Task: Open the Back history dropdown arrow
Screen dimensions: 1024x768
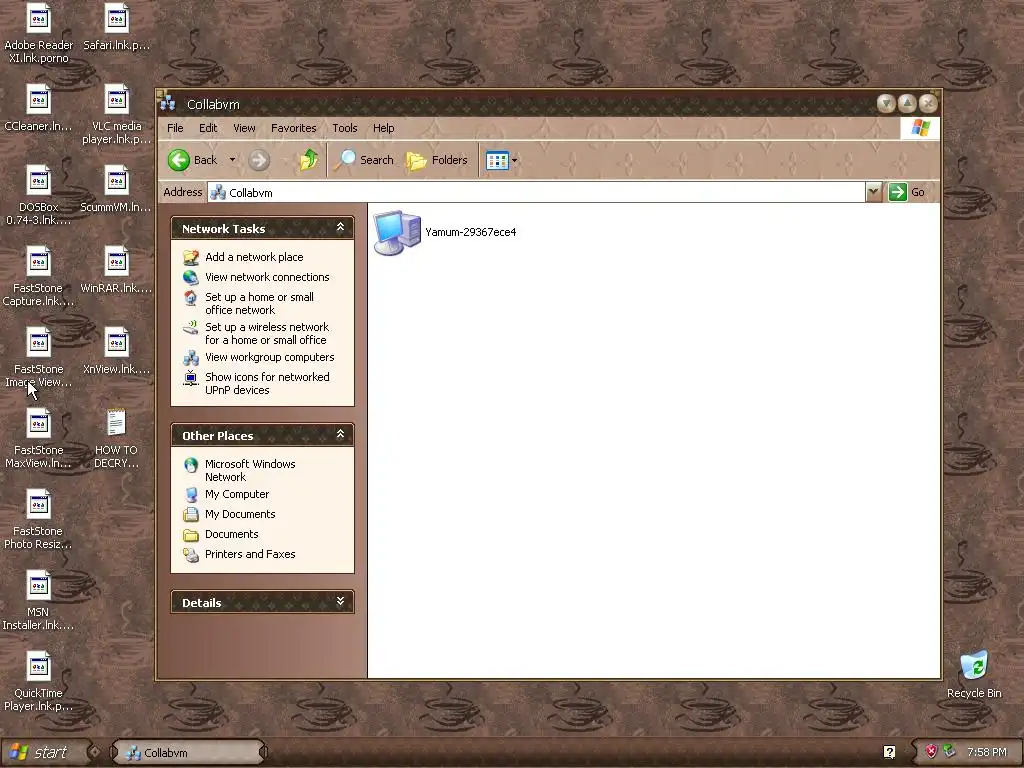Action: point(232,160)
